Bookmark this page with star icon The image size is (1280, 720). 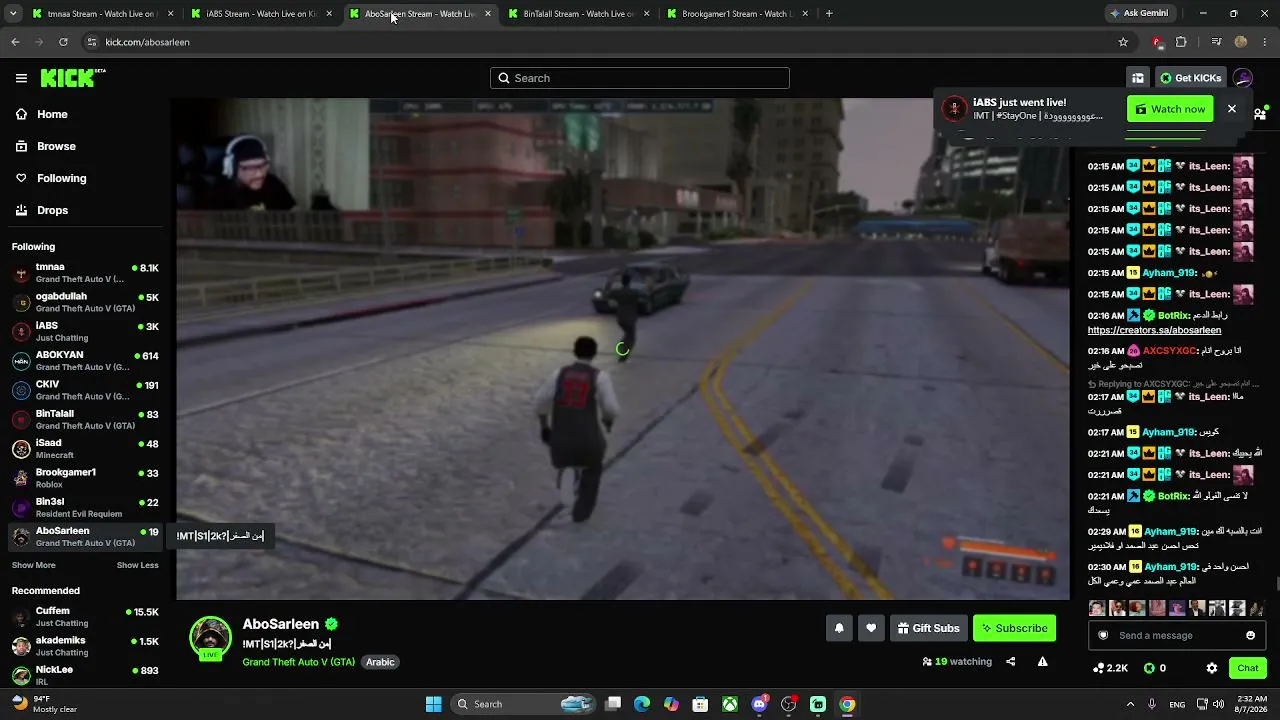coord(1123,42)
